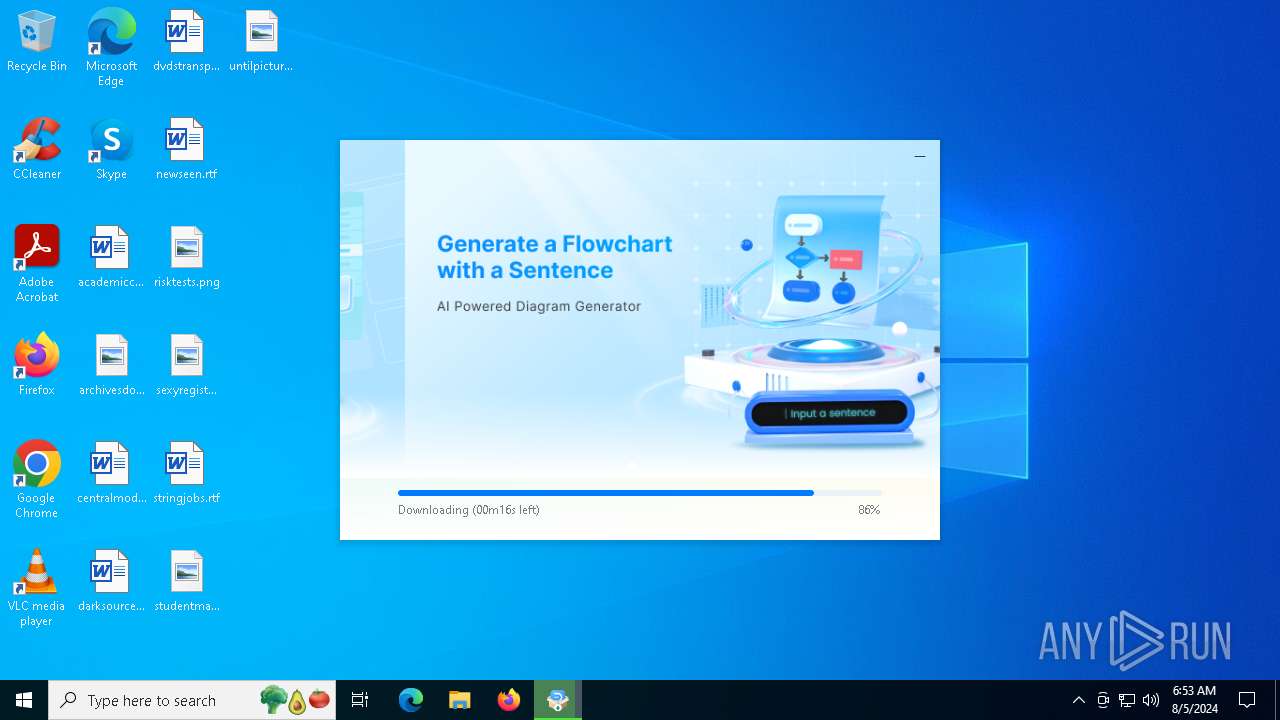Launch Microsoft Edge from desktop shortcut
The height and width of the screenshot is (720, 1280).
coord(111,48)
